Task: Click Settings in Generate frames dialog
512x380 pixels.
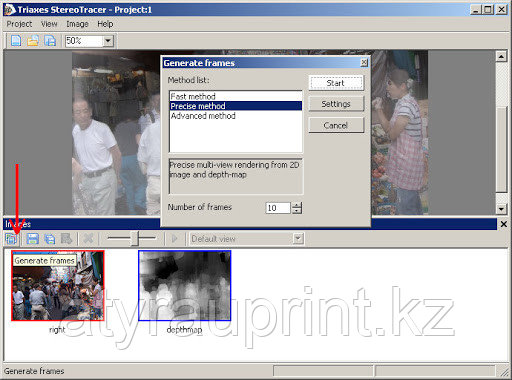Action: click(x=336, y=104)
